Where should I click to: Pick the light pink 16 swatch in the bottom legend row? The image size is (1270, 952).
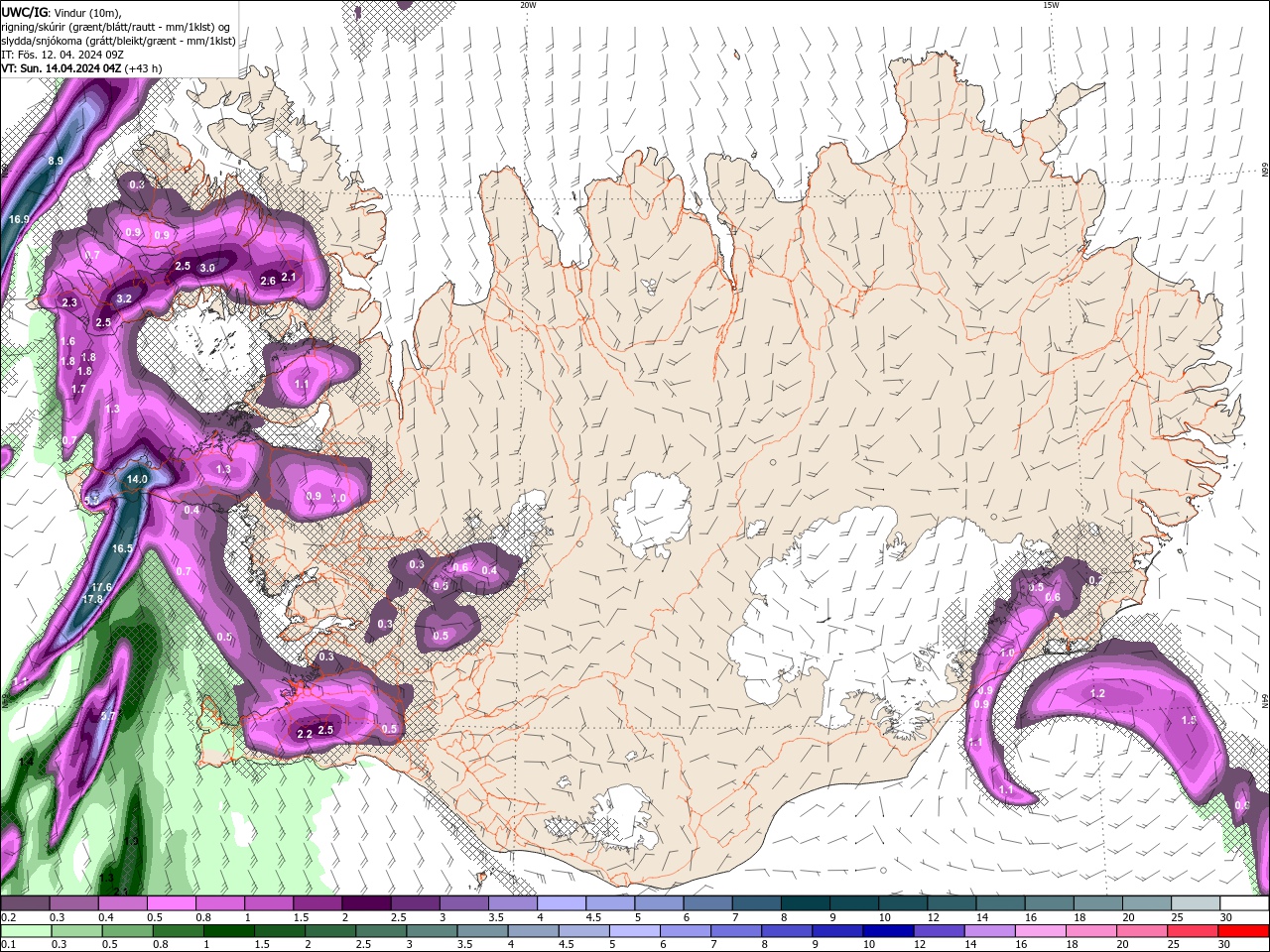(1041, 931)
